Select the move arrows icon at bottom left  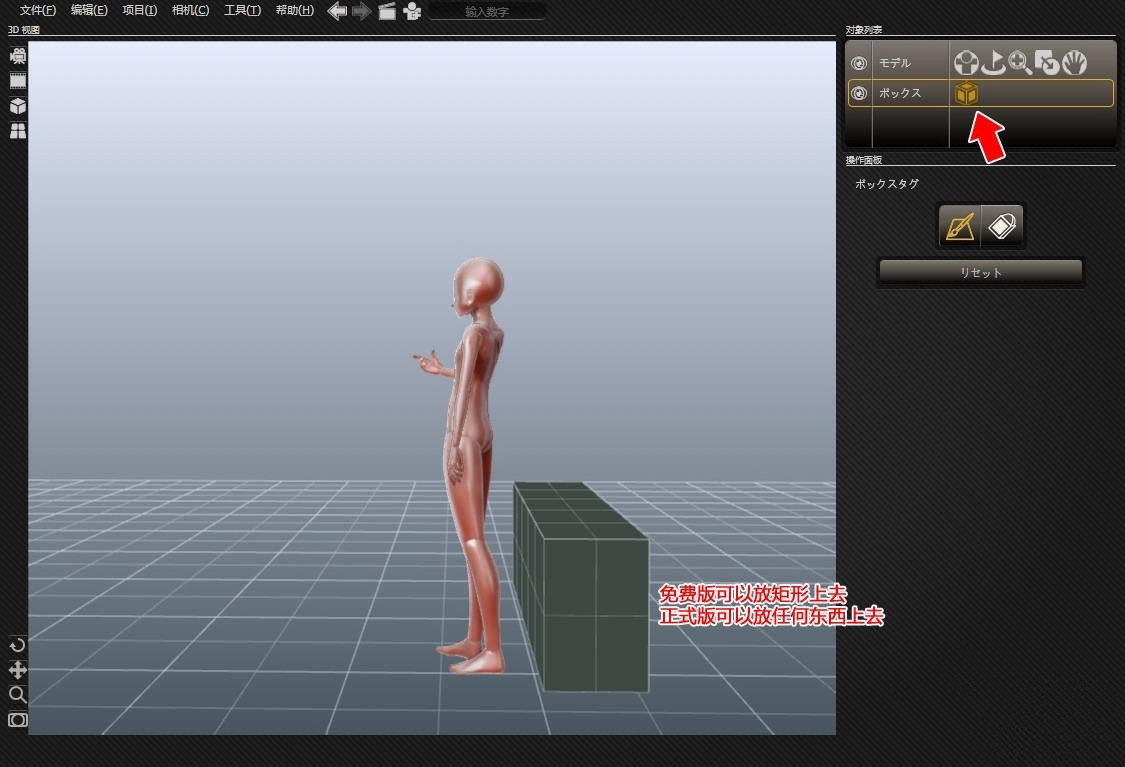pos(17,670)
